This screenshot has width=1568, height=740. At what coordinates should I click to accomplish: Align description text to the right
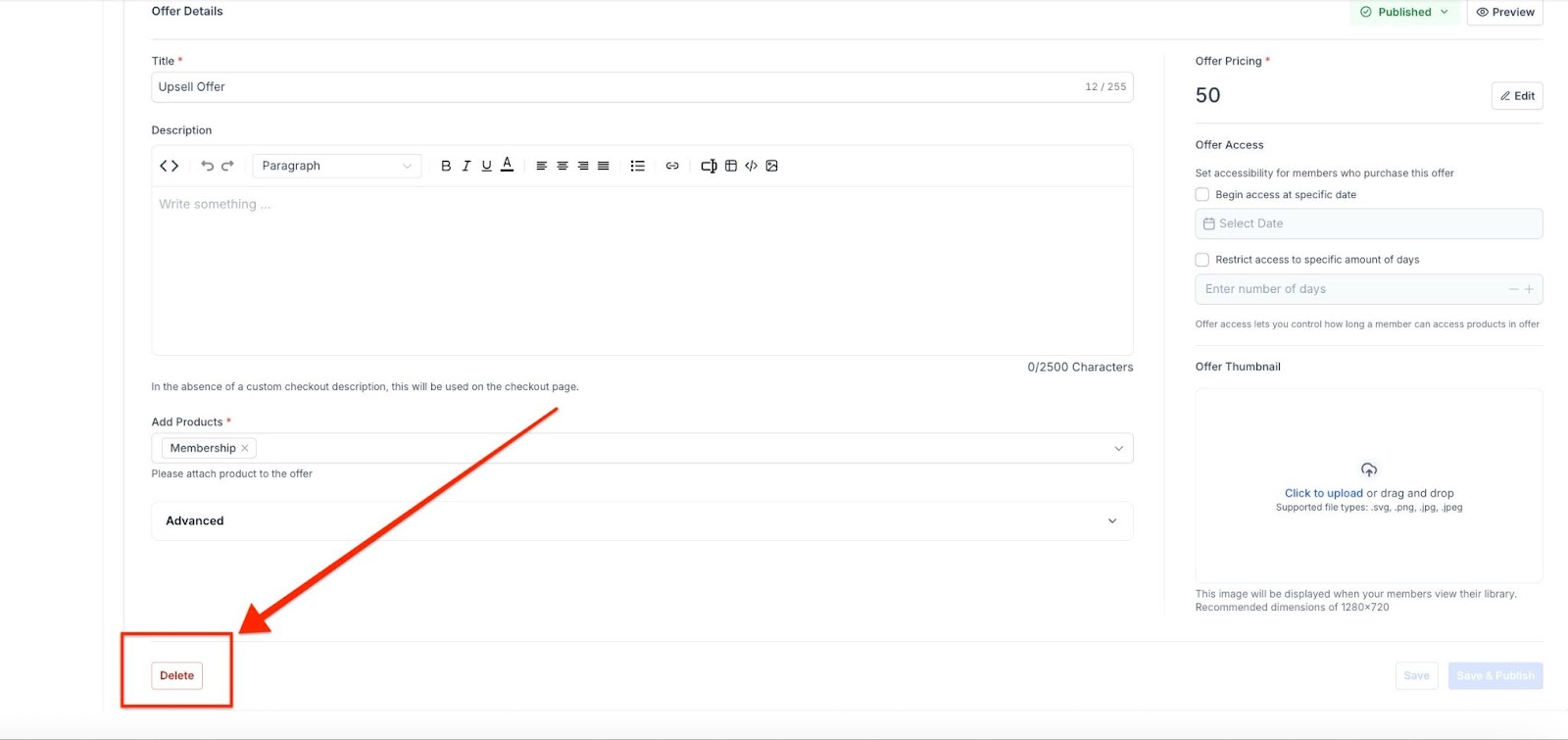583,166
